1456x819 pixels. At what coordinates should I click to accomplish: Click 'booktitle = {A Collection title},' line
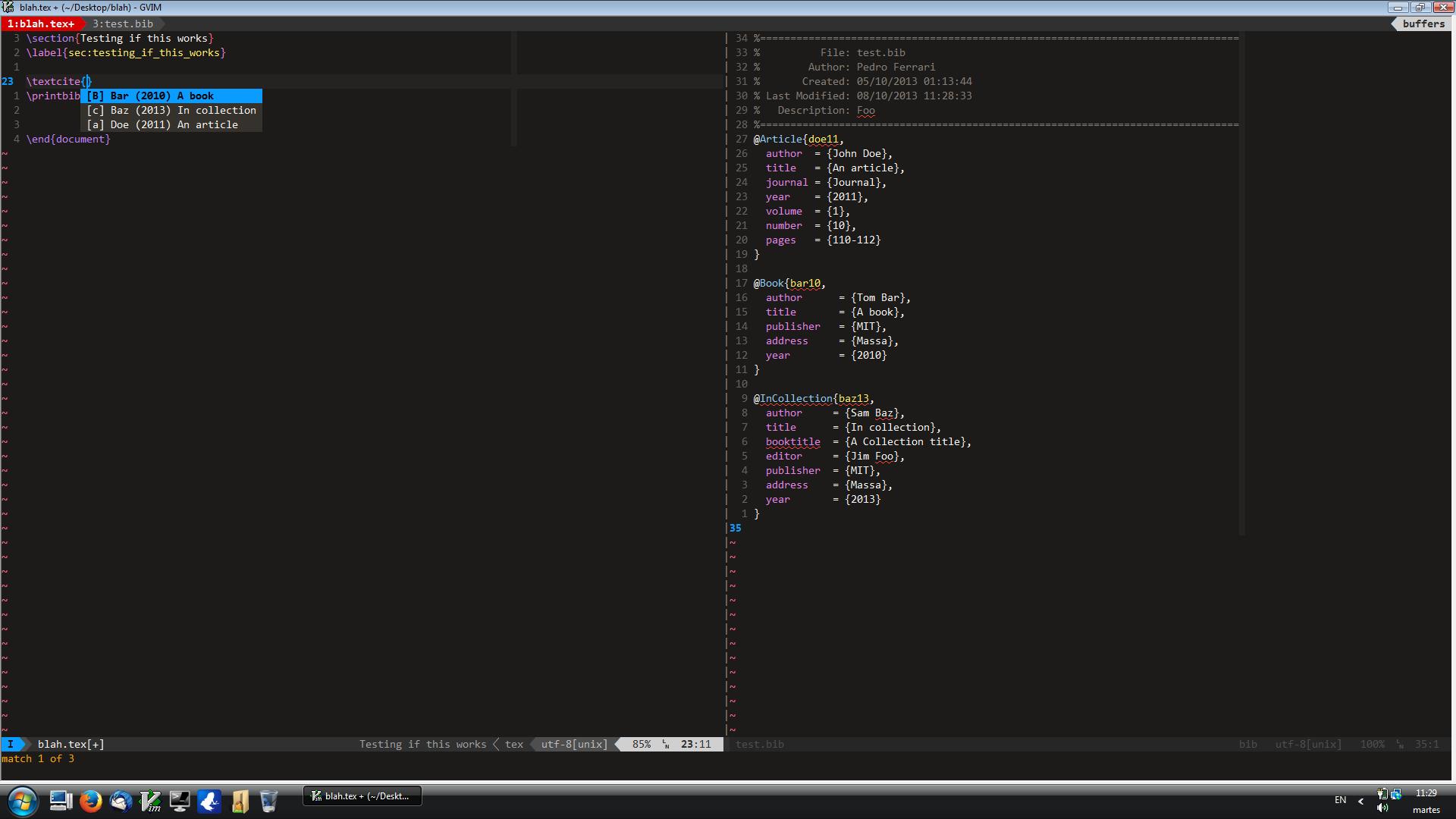tap(868, 441)
